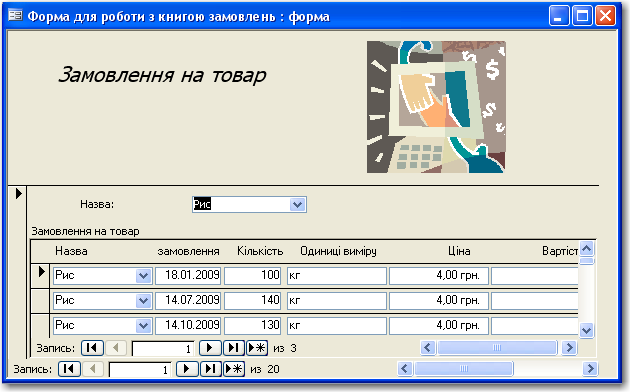The image size is (630, 392).
Task: Select the record selector of the 14.10.2009 row
Action: [x=41, y=326]
